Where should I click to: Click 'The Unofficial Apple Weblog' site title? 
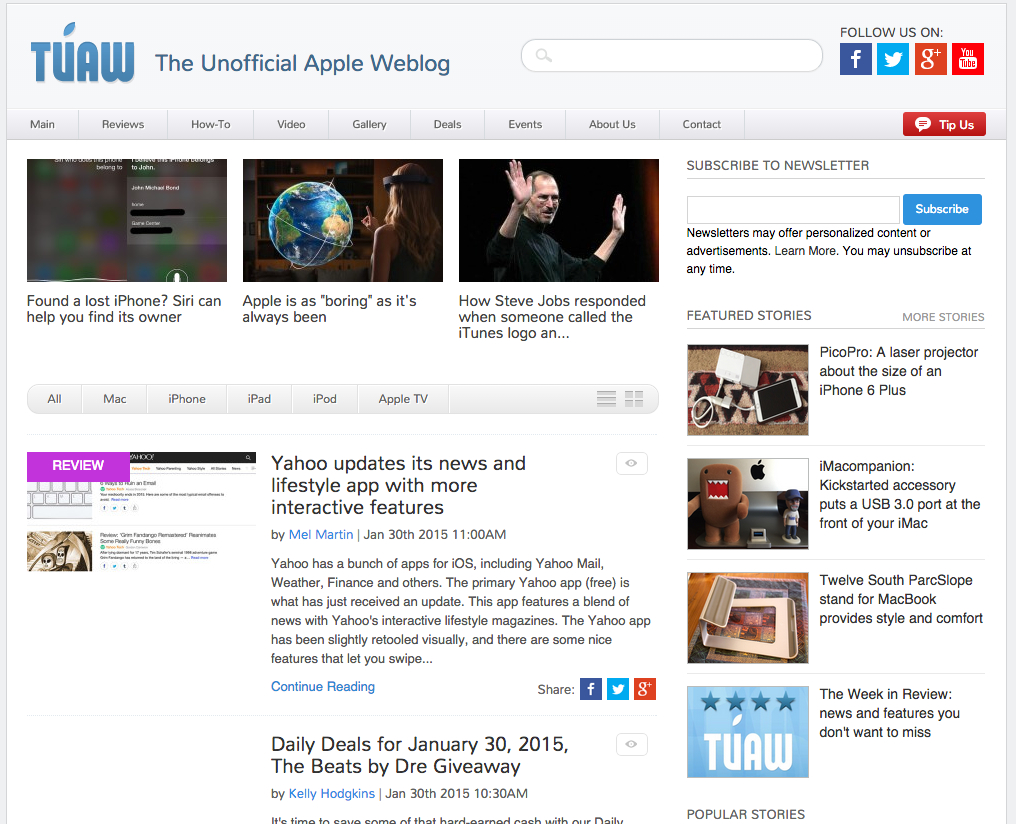click(x=302, y=63)
